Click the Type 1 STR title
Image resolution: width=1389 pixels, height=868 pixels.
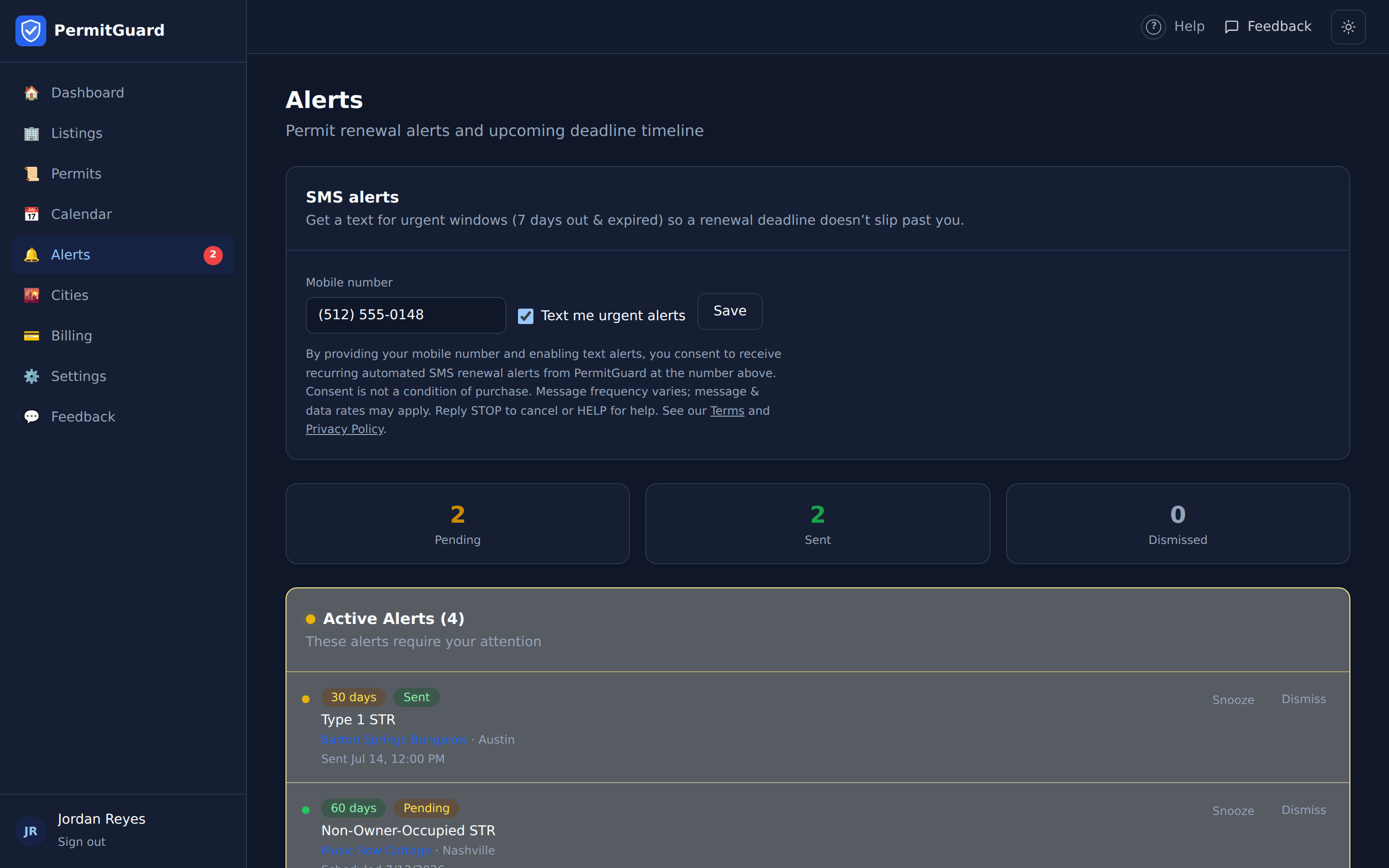357,720
